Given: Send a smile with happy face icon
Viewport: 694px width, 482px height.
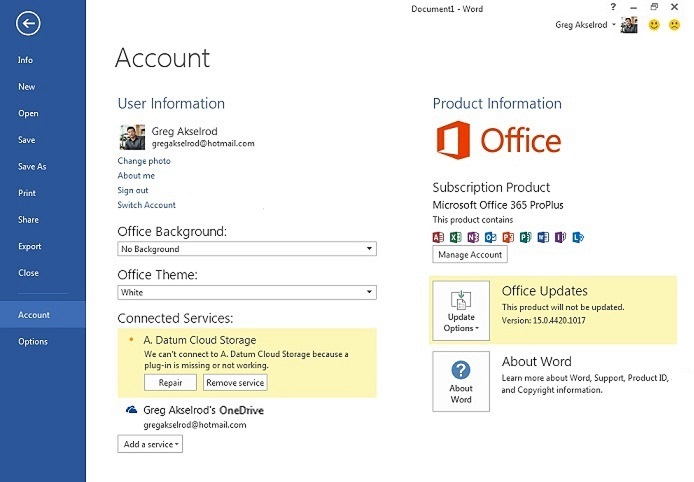Looking at the screenshot, I should point(654,25).
